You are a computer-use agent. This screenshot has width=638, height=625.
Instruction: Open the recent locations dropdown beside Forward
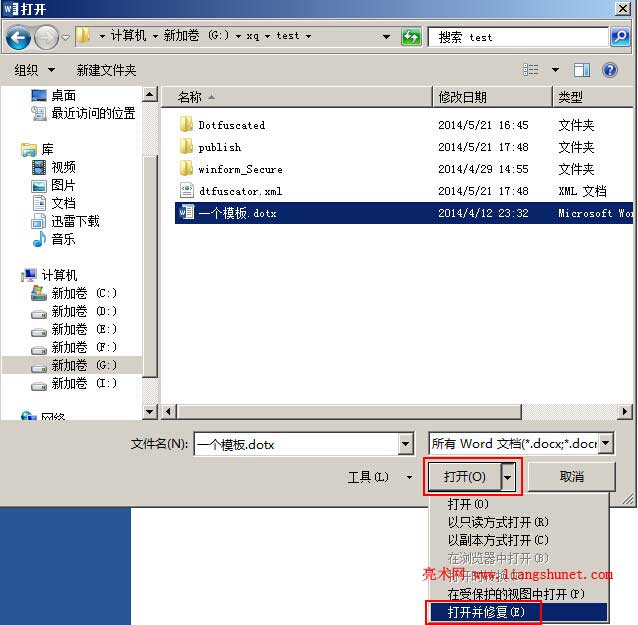(x=66, y=37)
